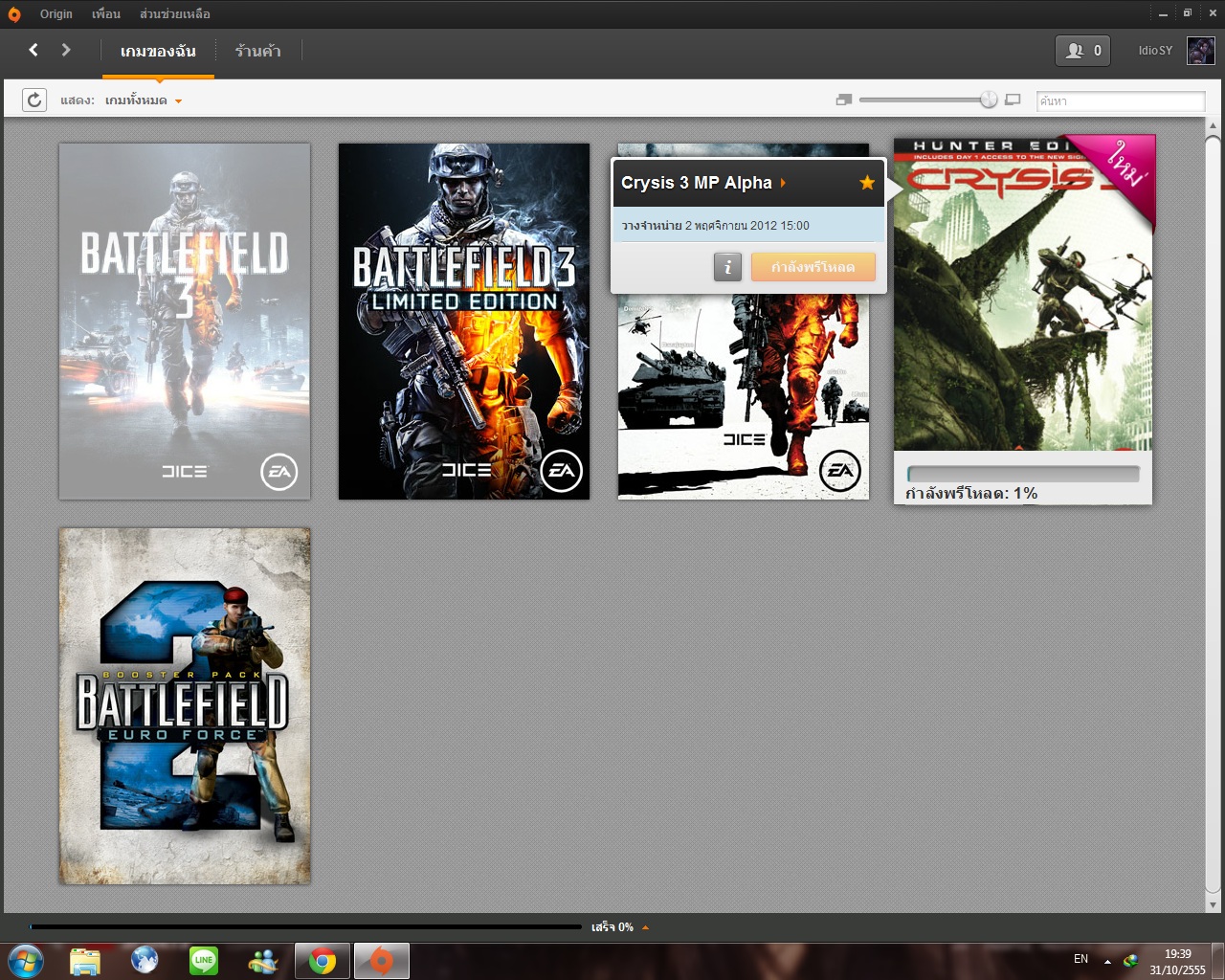Select the เกมของฉัน tab

(158, 51)
